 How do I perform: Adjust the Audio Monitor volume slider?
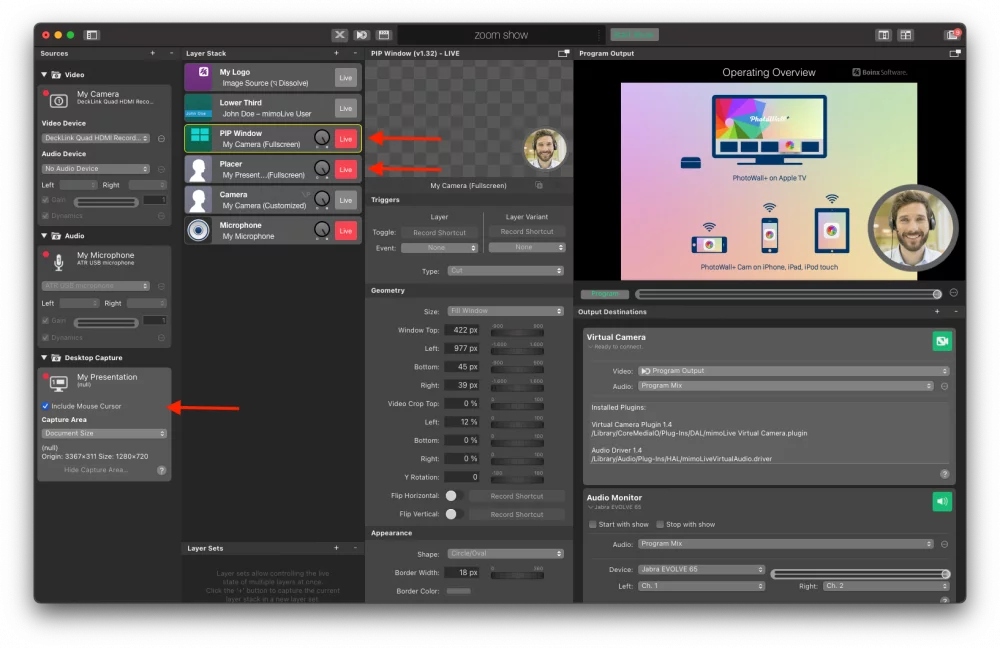click(860, 574)
